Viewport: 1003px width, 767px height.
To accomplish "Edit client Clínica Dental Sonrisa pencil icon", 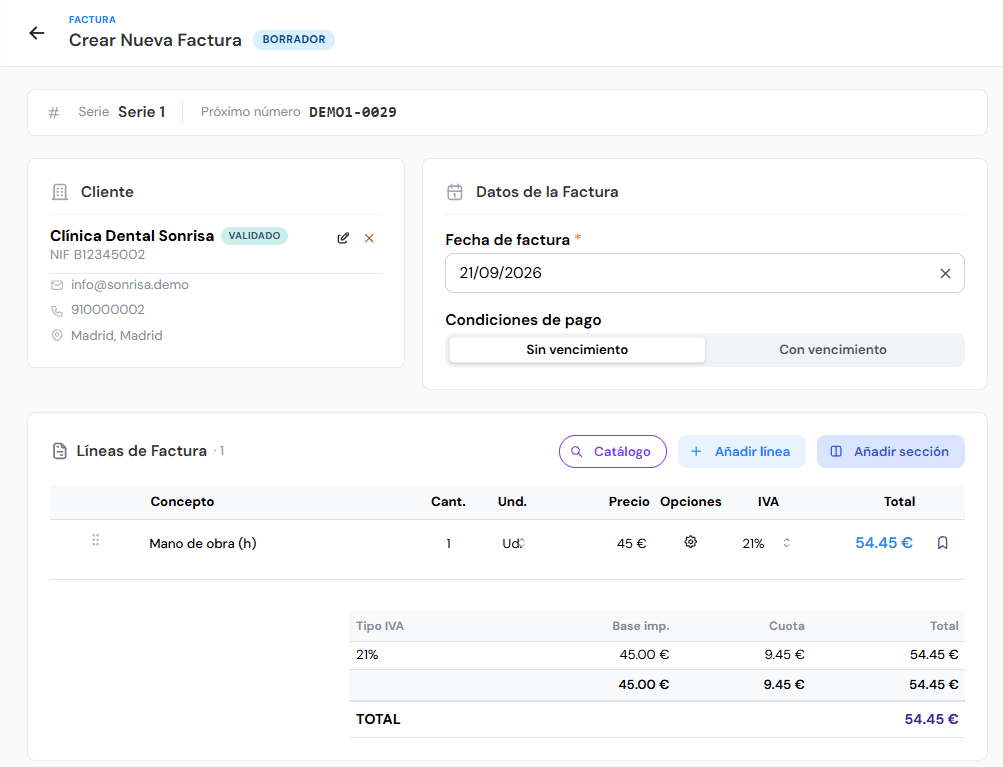I will click(344, 238).
